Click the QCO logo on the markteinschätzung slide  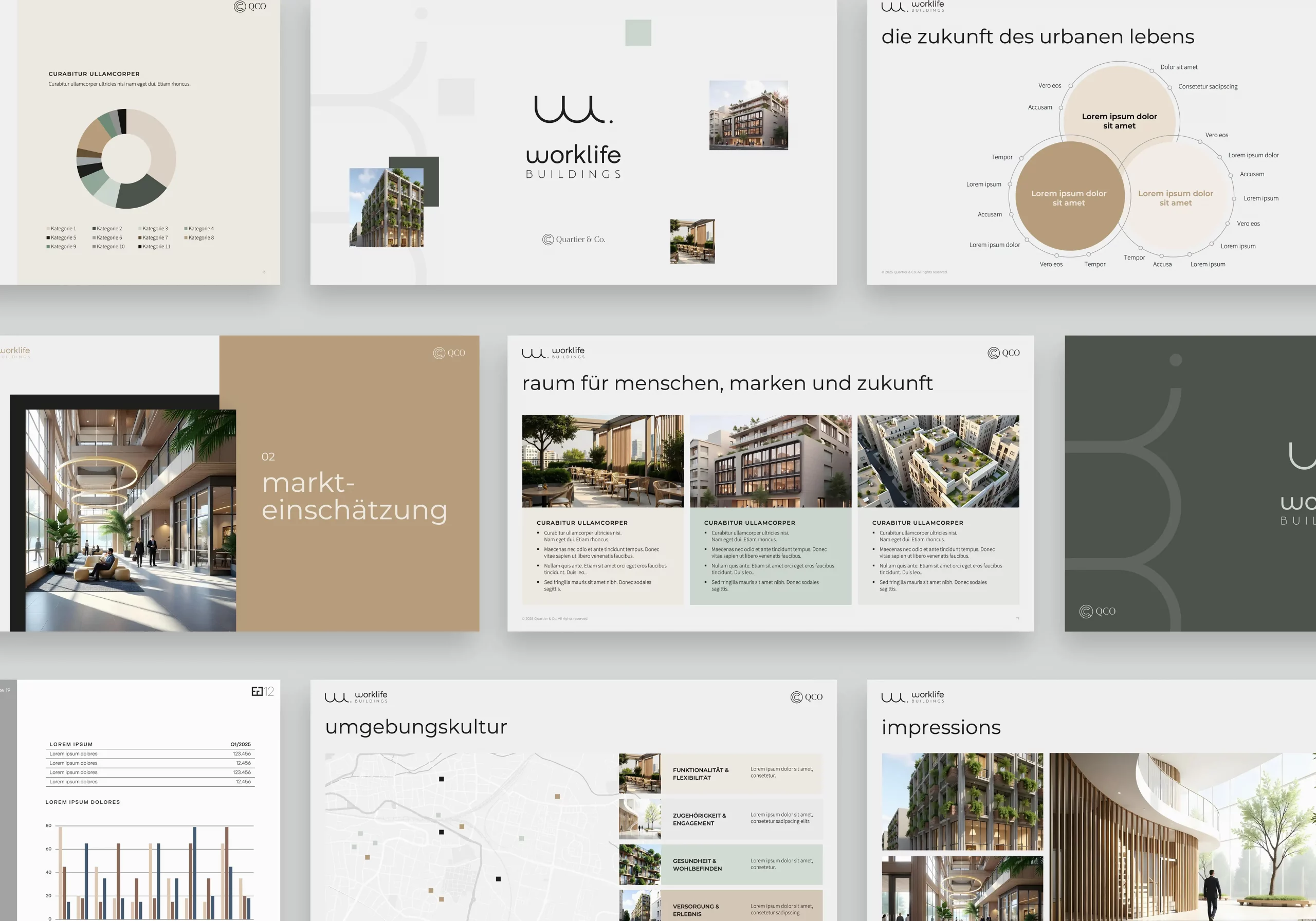point(449,353)
